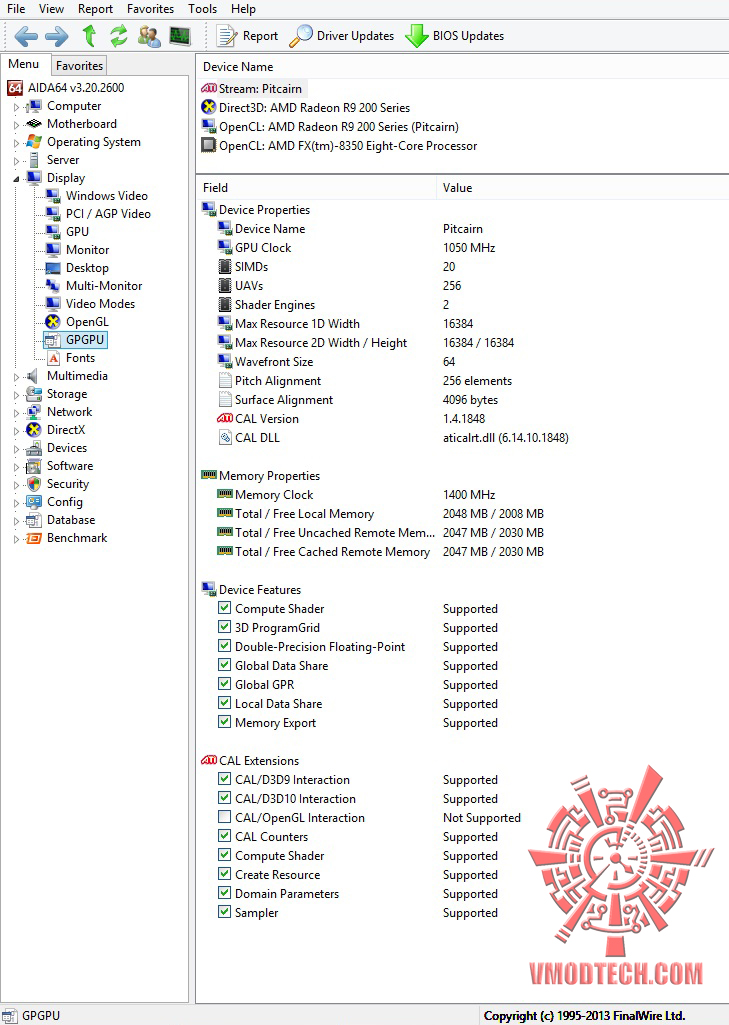Select the Software tree item
The height and width of the screenshot is (1025, 729).
(x=70, y=465)
